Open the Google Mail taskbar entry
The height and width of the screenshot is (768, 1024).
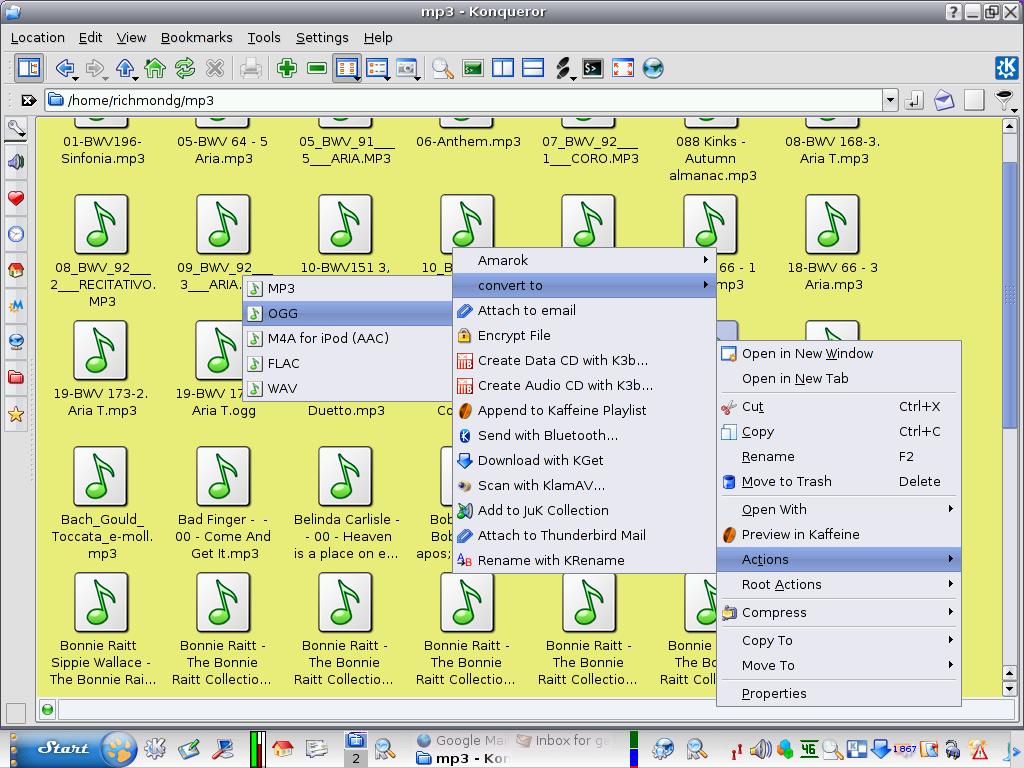[462, 741]
